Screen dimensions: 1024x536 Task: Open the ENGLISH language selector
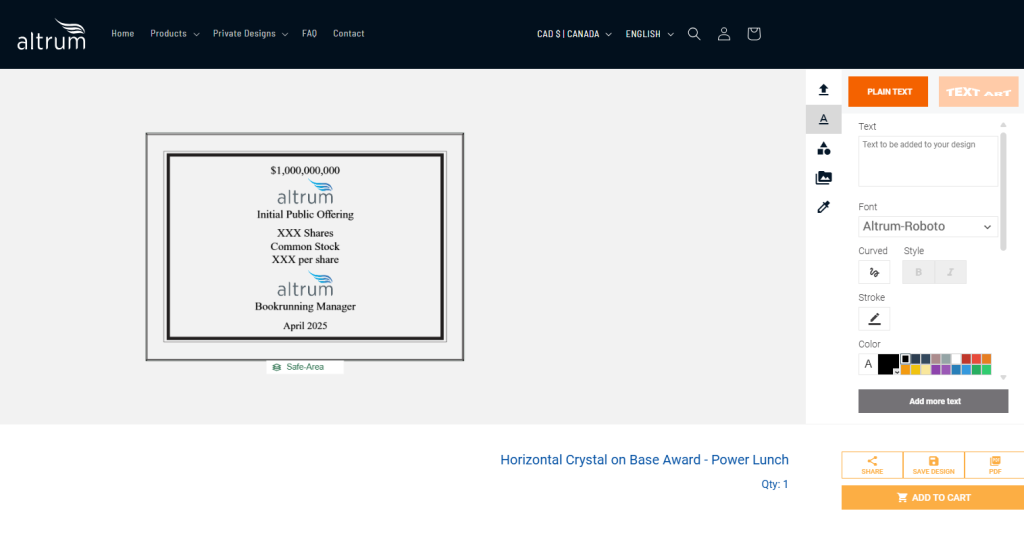[x=649, y=34]
